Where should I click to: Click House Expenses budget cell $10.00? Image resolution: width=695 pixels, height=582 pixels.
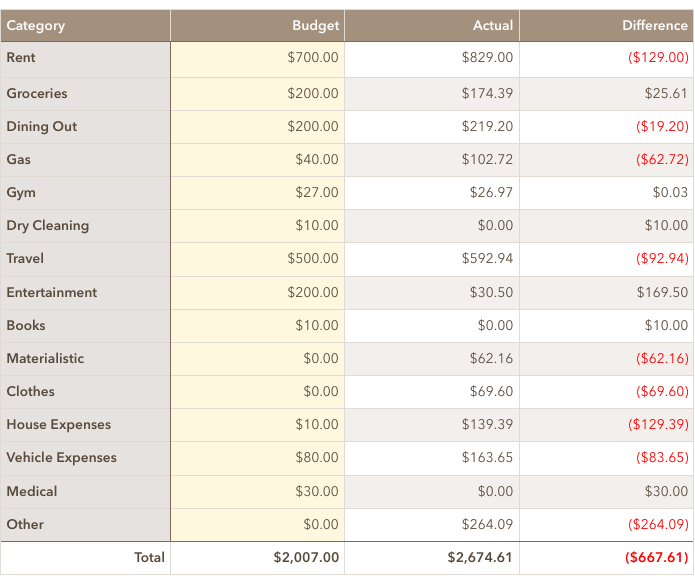(258, 425)
